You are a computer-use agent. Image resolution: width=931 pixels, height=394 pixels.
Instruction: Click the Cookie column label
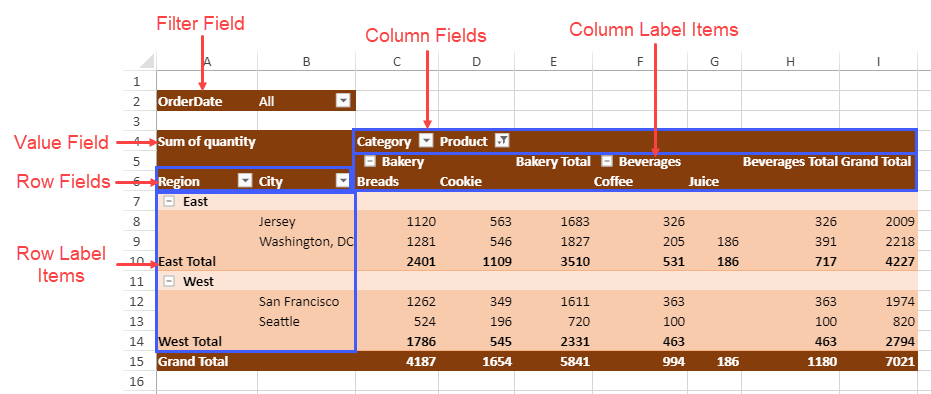pyautogui.click(x=461, y=182)
